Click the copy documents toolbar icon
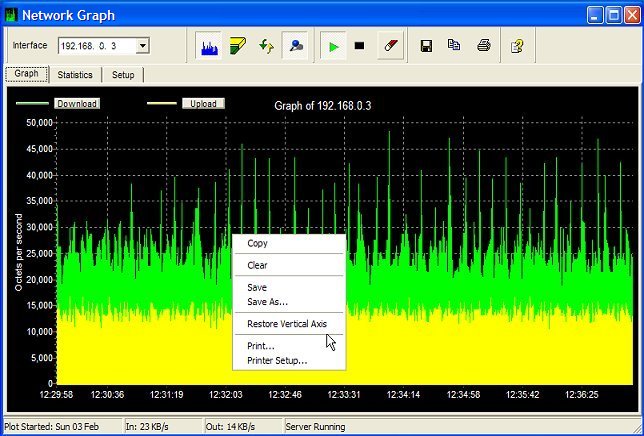 click(x=454, y=46)
